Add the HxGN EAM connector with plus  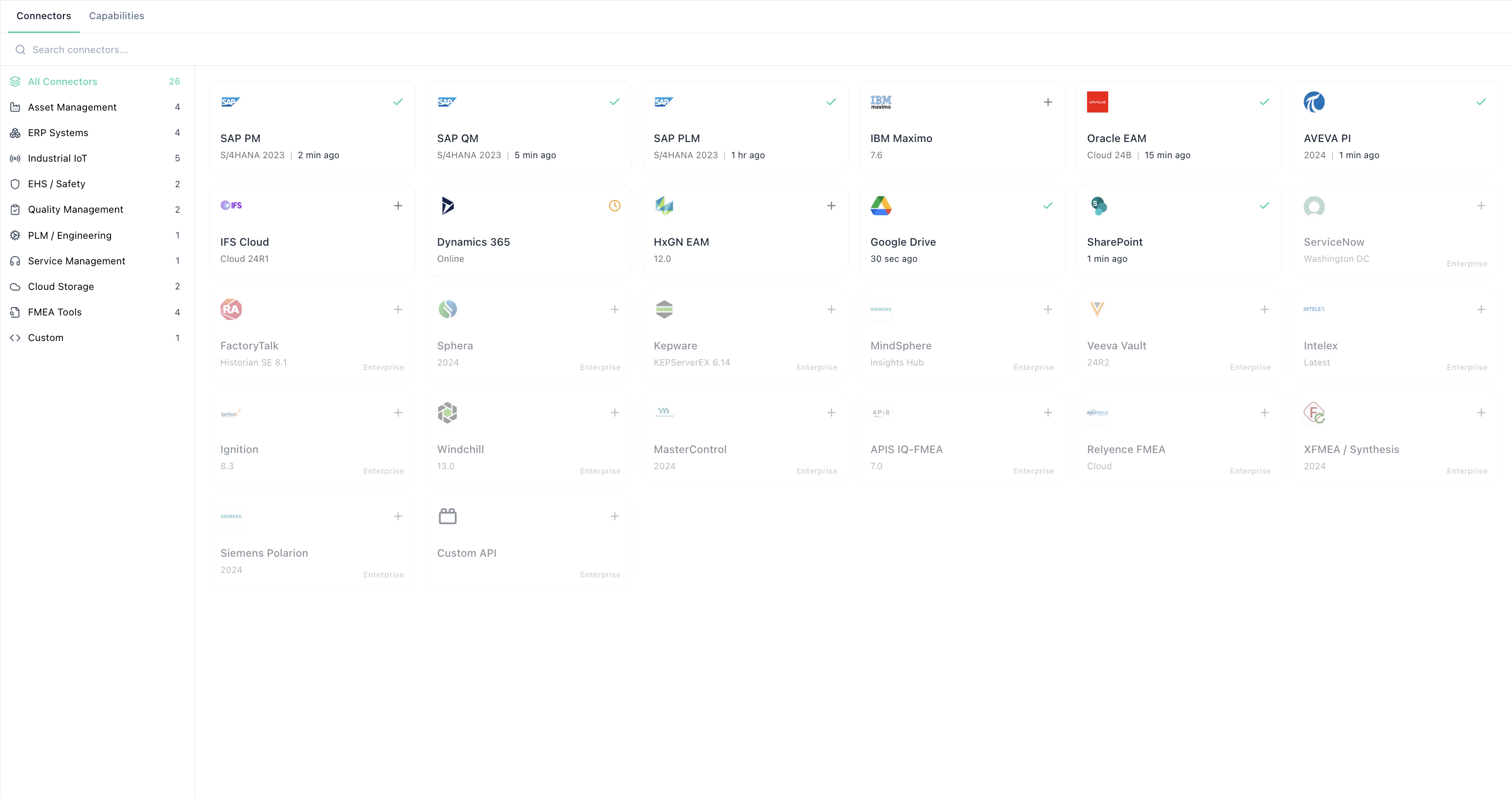[831, 205]
